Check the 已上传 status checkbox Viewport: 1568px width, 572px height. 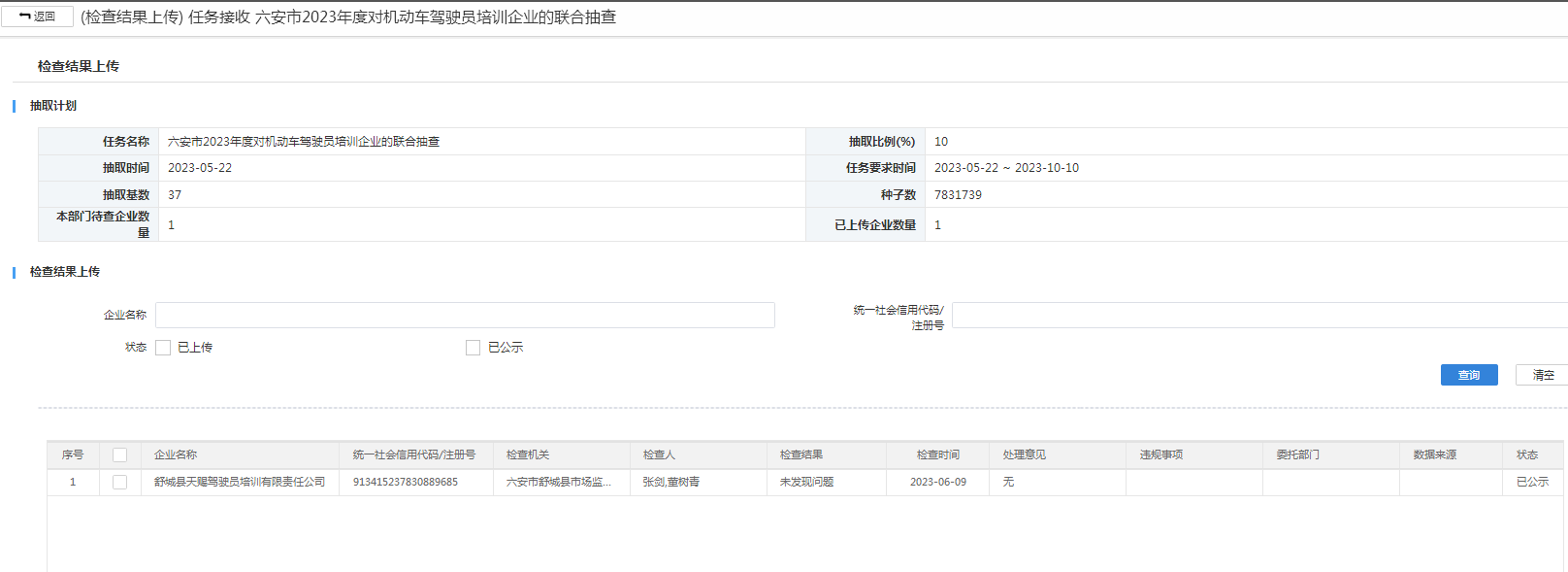click(x=163, y=348)
